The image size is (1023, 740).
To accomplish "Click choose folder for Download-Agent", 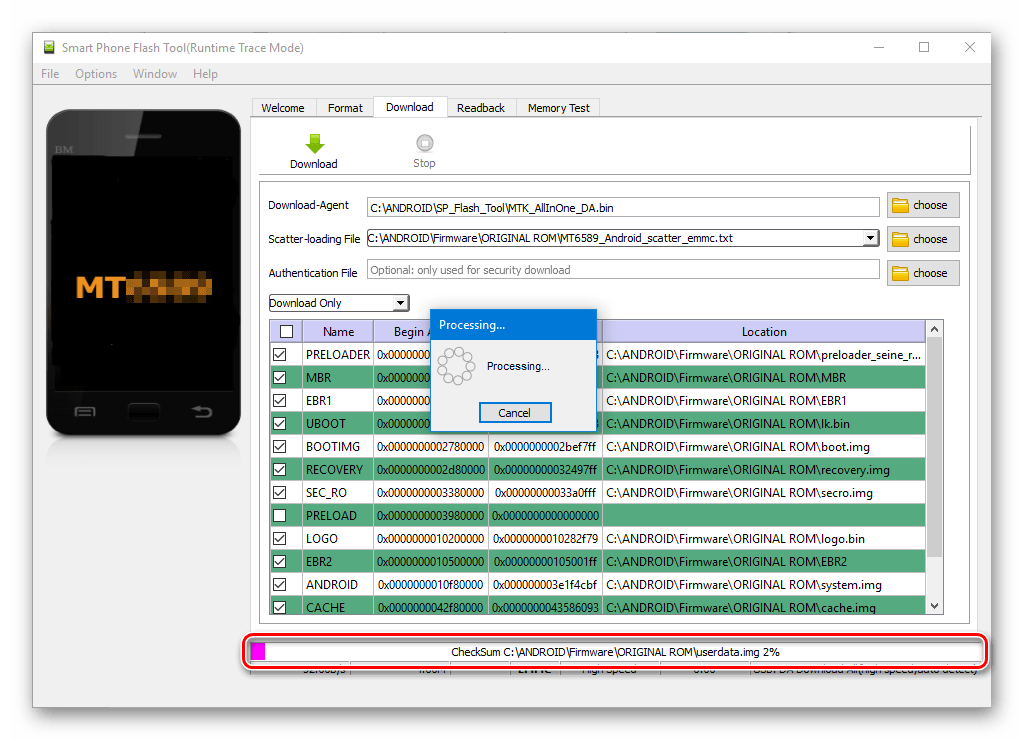I will tap(922, 205).
